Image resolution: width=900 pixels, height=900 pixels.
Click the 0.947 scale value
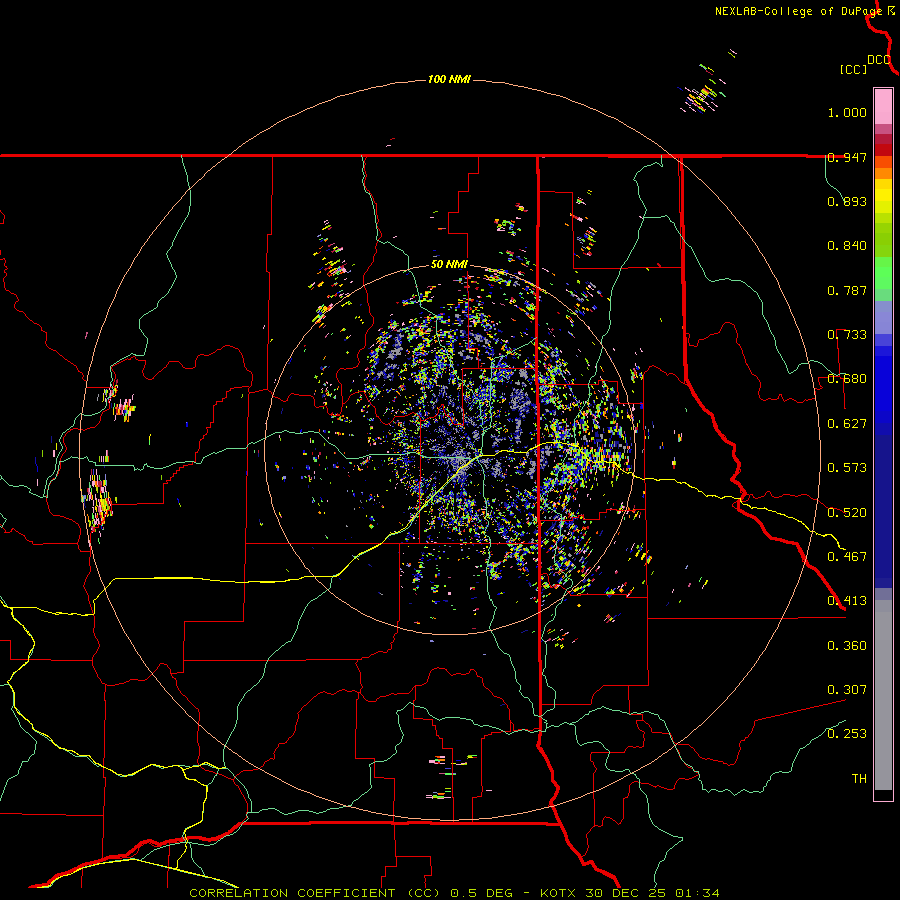coord(847,157)
